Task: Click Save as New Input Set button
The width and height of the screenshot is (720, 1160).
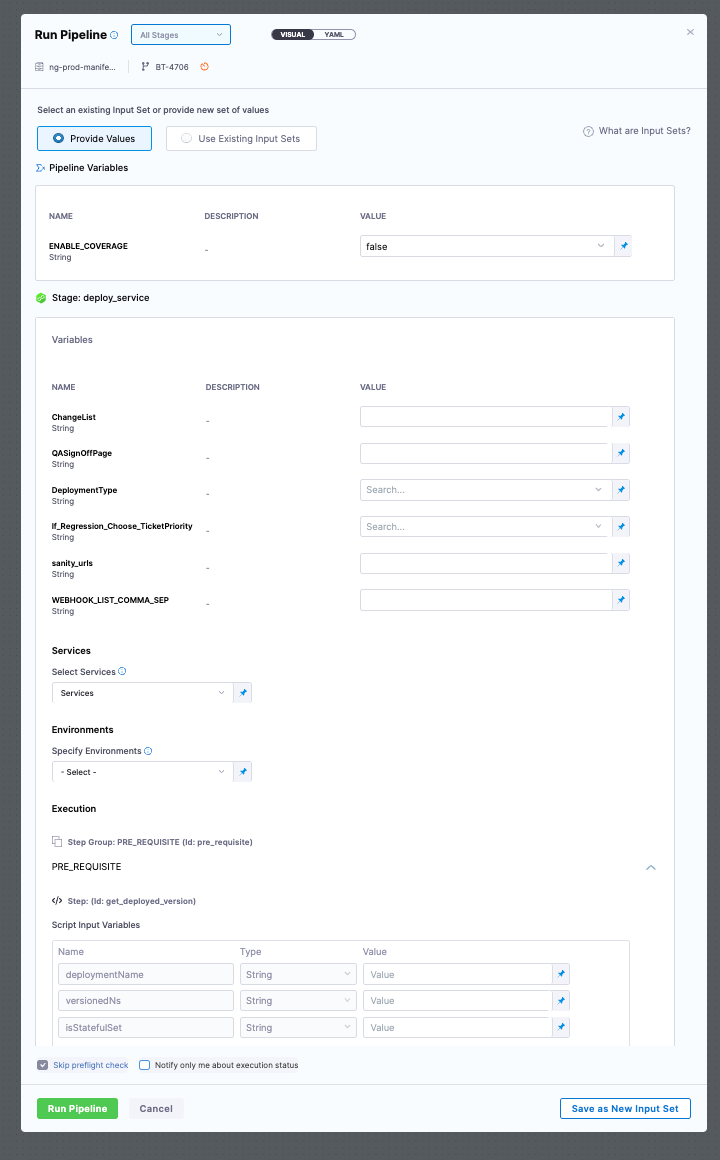Action: point(625,1108)
